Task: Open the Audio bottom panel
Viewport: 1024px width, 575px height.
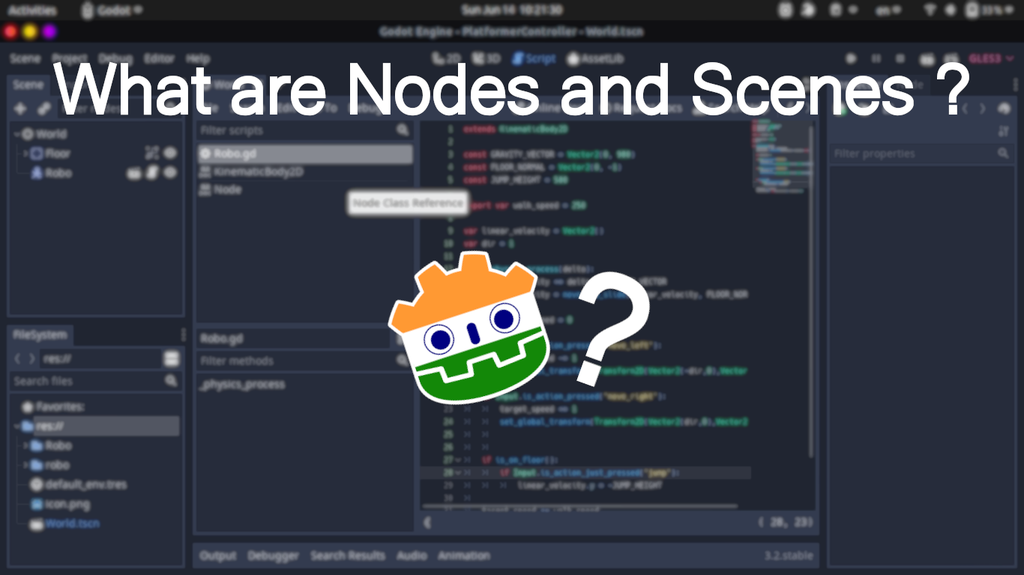Action: click(411, 555)
